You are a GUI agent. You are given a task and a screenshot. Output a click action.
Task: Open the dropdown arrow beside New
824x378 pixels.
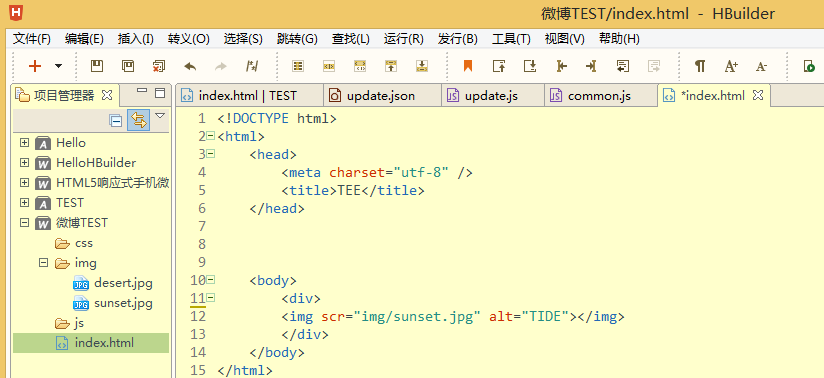(58, 66)
